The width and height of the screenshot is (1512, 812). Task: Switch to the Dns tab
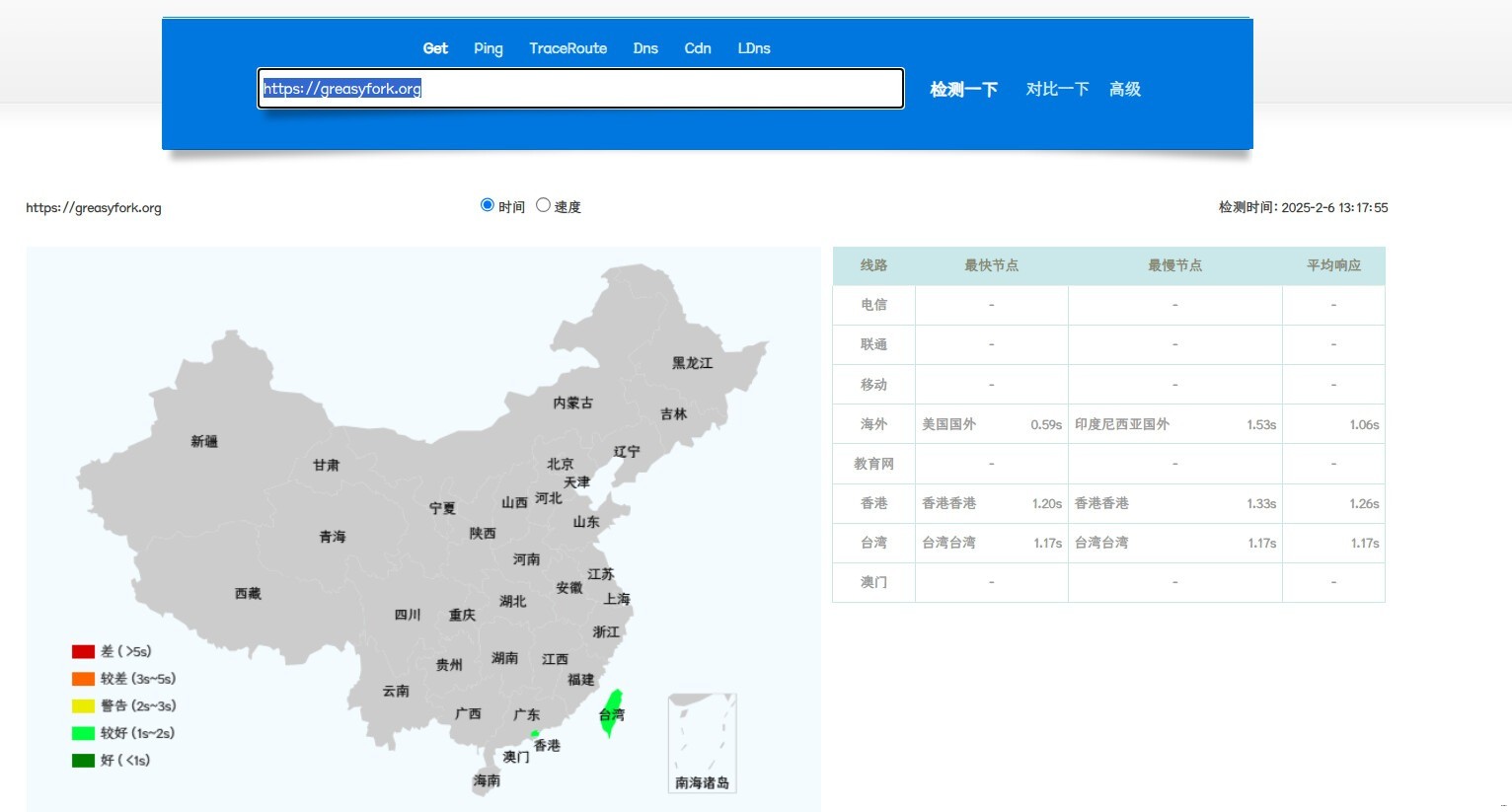coord(645,48)
